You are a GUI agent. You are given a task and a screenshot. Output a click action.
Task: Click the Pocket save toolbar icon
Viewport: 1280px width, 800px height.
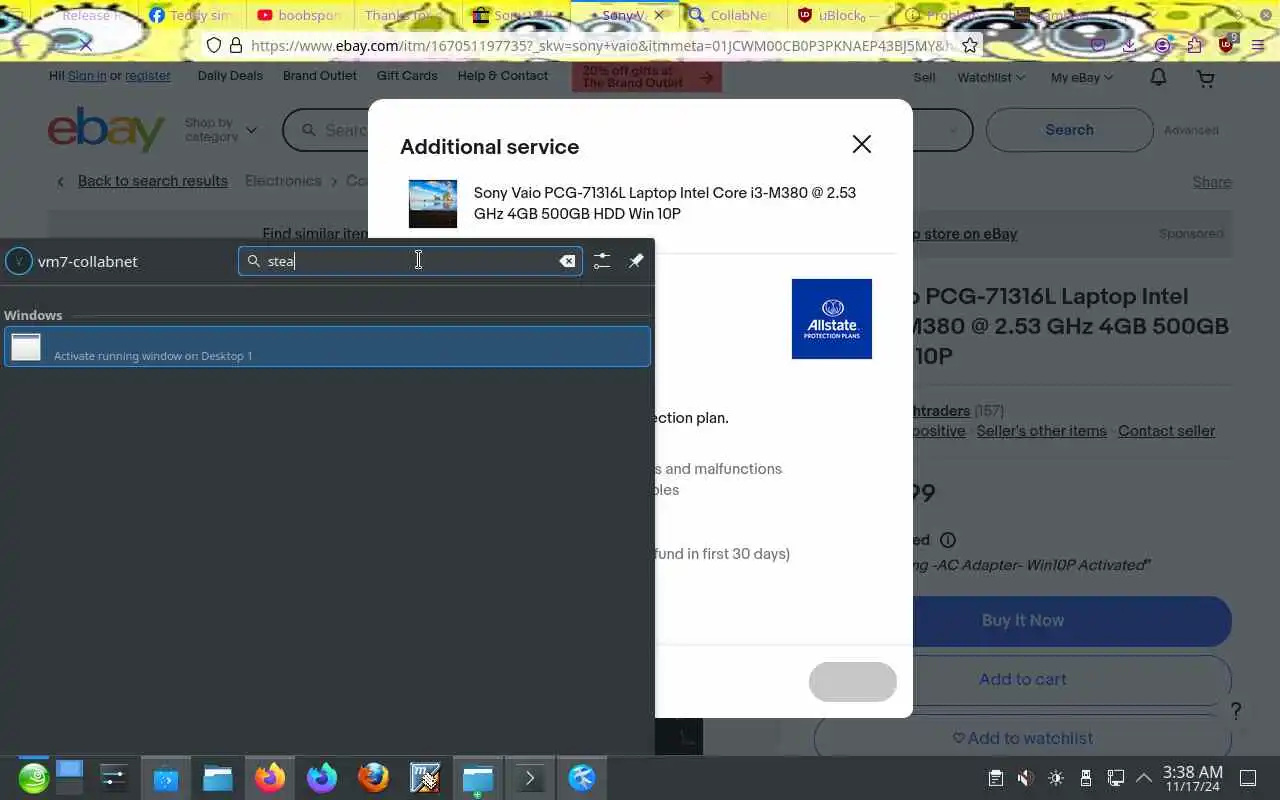click(1098, 45)
